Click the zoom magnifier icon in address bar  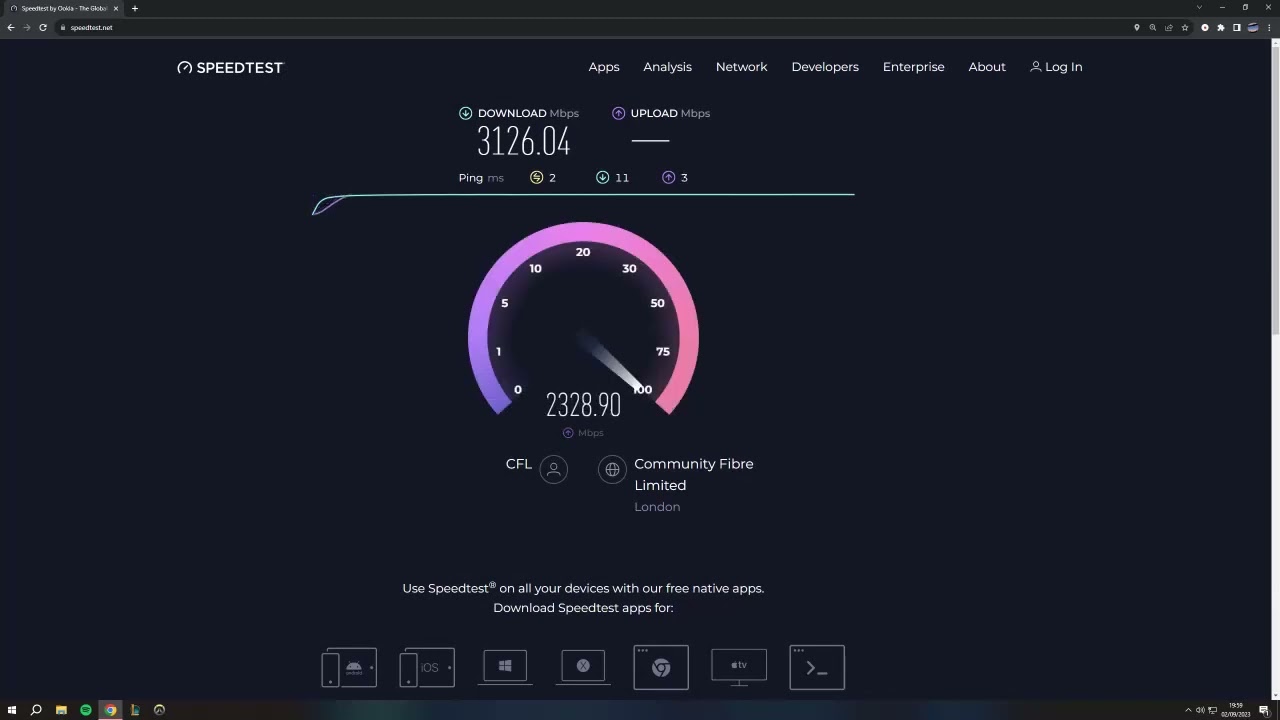coord(1152,27)
